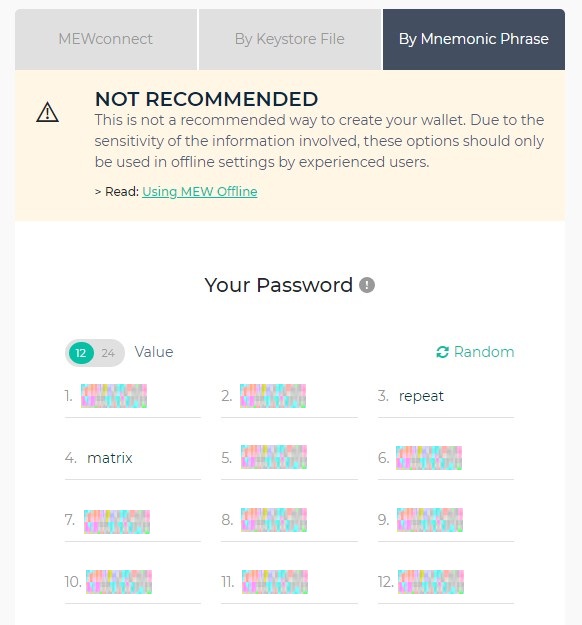
Task: Open the Using MEW Offline link
Action: 200,192
